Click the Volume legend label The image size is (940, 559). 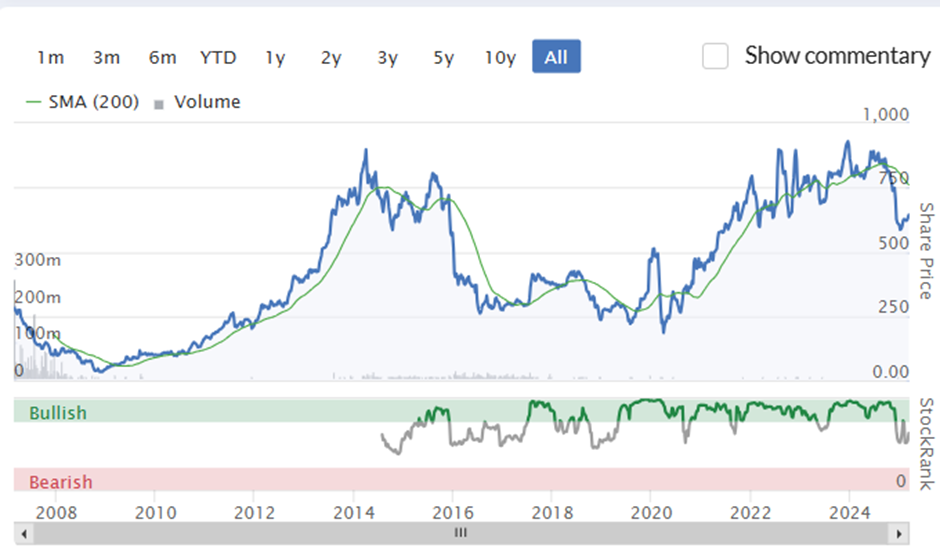point(207,102)
